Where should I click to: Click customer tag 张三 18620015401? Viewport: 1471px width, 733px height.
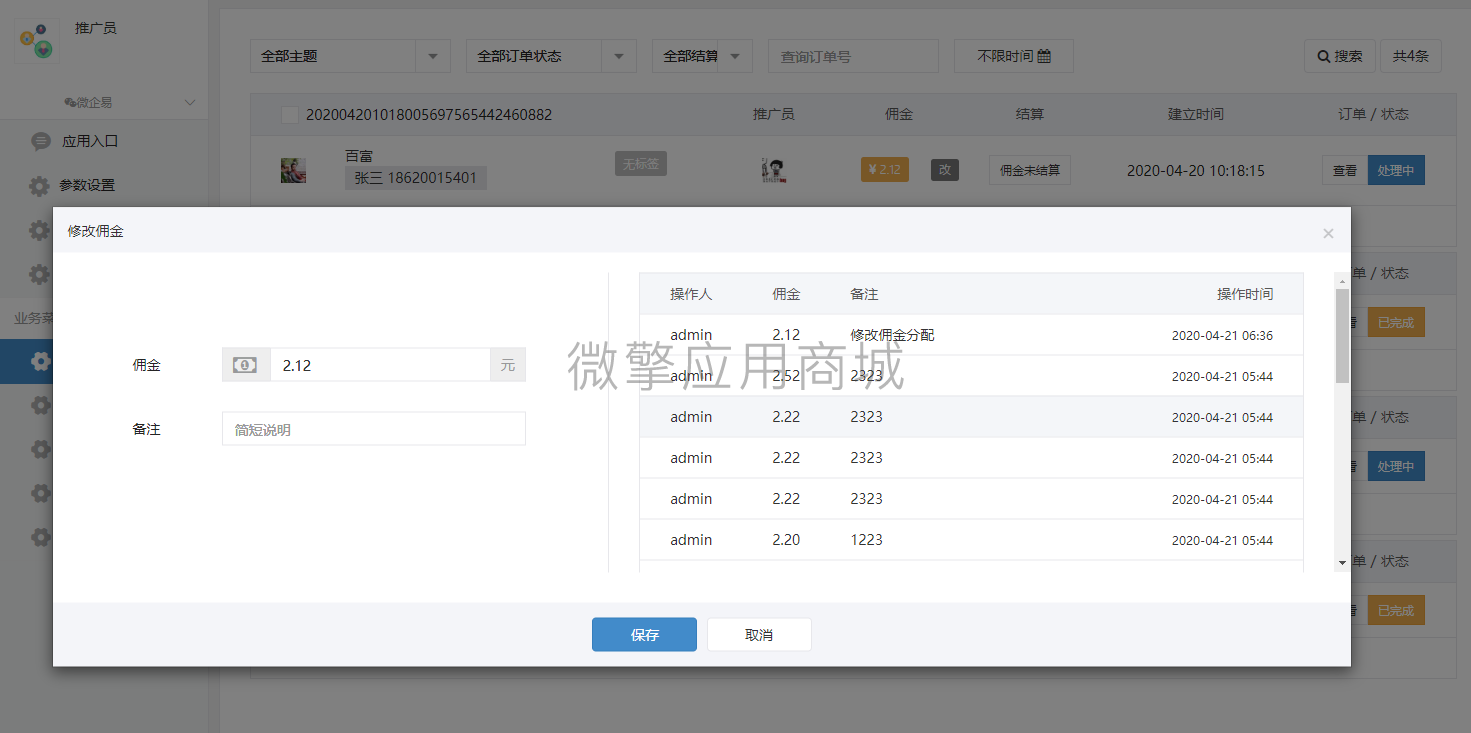pyautogui.click(x=416, y=179)
